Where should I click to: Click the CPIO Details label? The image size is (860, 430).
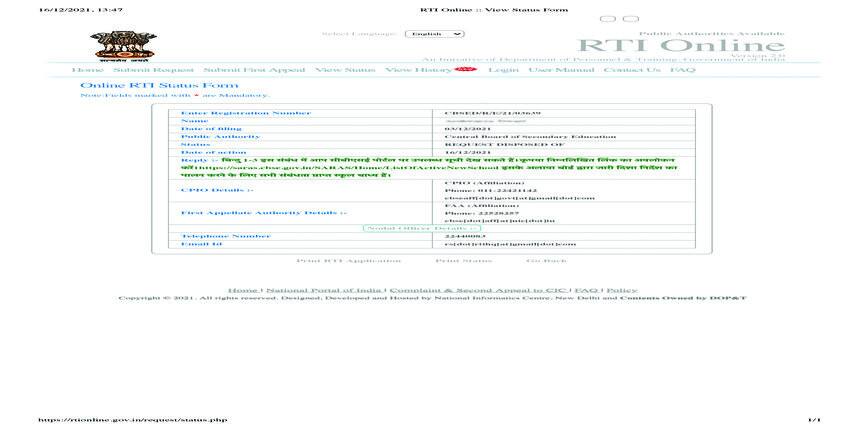click(217, 190)
